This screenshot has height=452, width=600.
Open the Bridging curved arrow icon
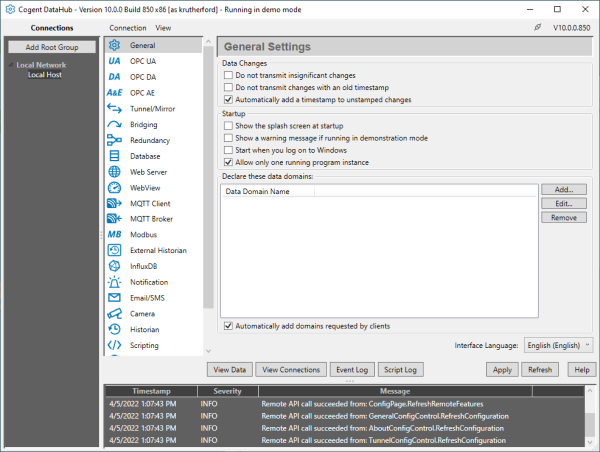[114, 124]
